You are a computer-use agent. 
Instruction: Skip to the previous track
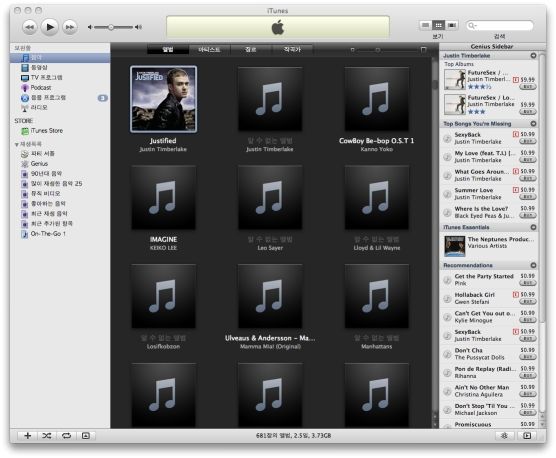coord(29,27)
